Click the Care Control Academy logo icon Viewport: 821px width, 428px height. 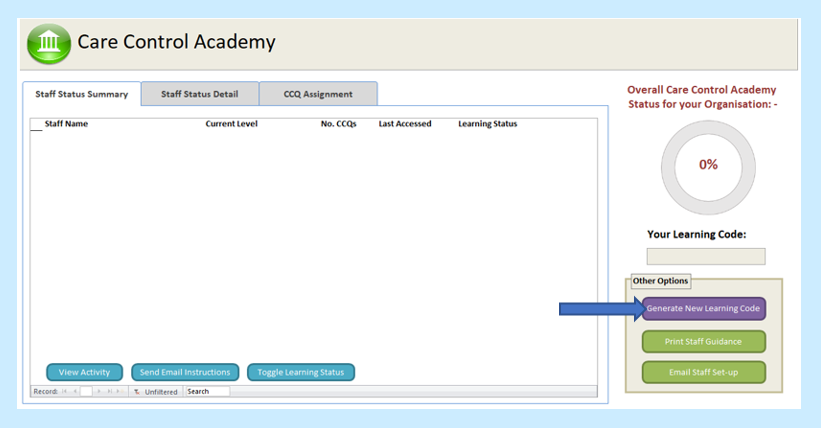[49, 43]
